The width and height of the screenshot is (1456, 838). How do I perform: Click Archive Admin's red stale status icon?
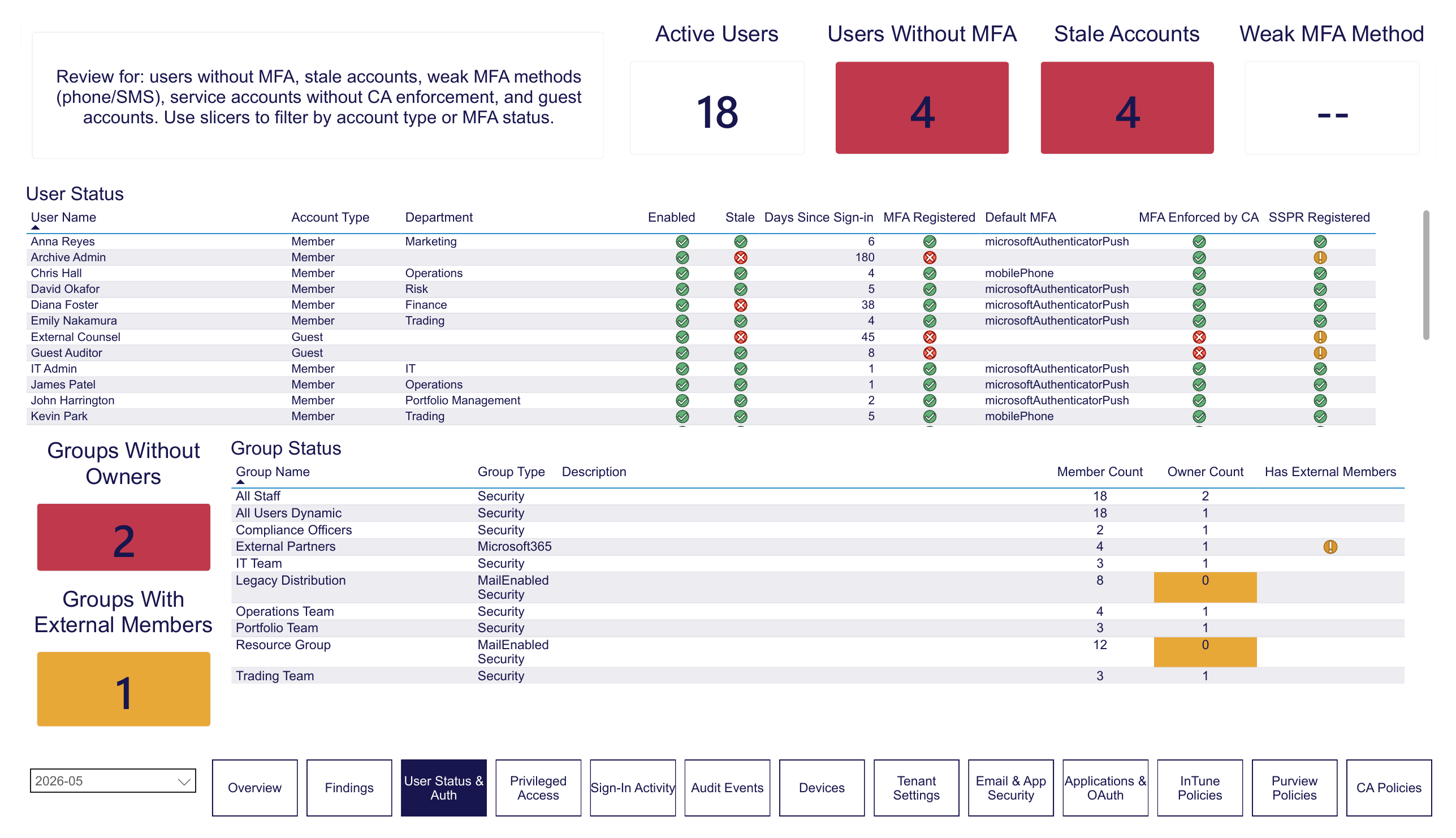point(740,257)
